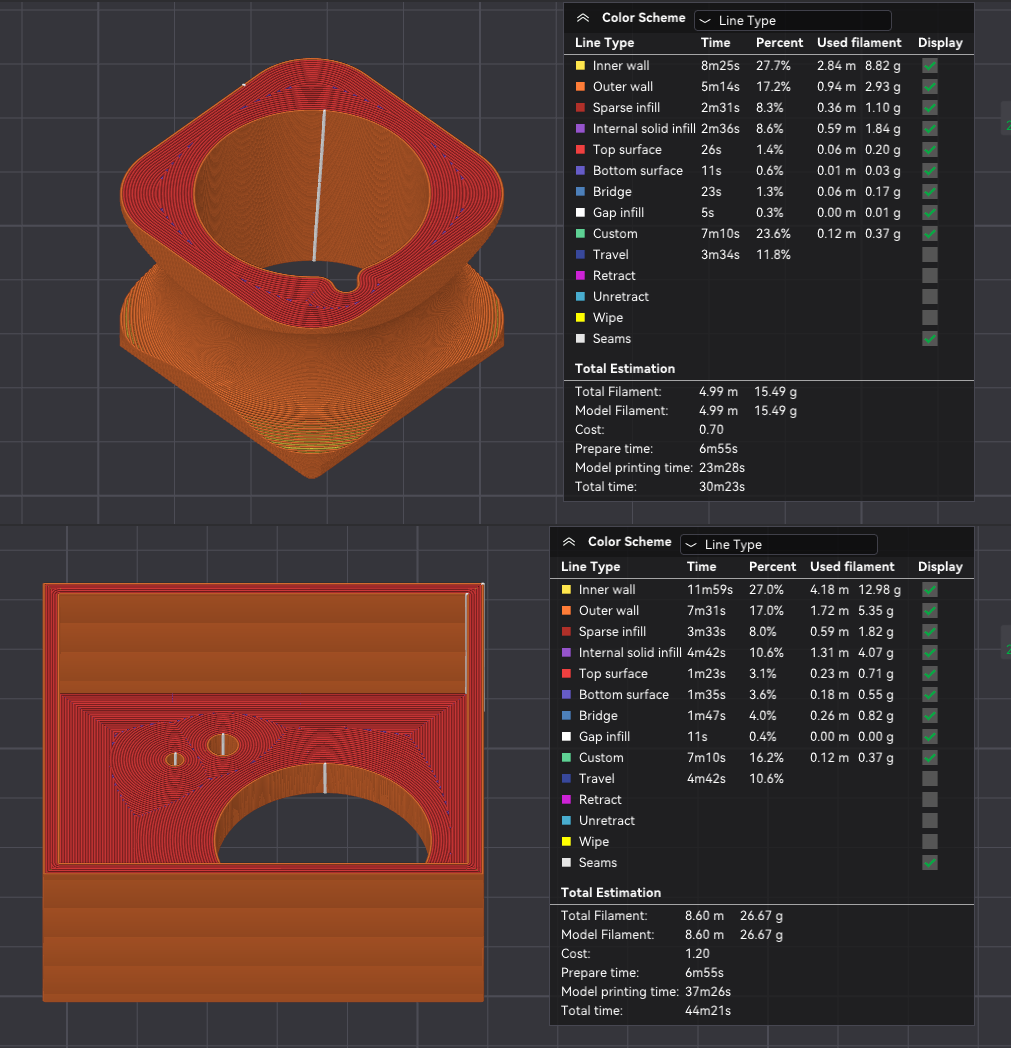Click red Top surface swatch in 3.1% row
Image resolution: width=1011 pixels, height=1048 pixels.
[566, 674]
